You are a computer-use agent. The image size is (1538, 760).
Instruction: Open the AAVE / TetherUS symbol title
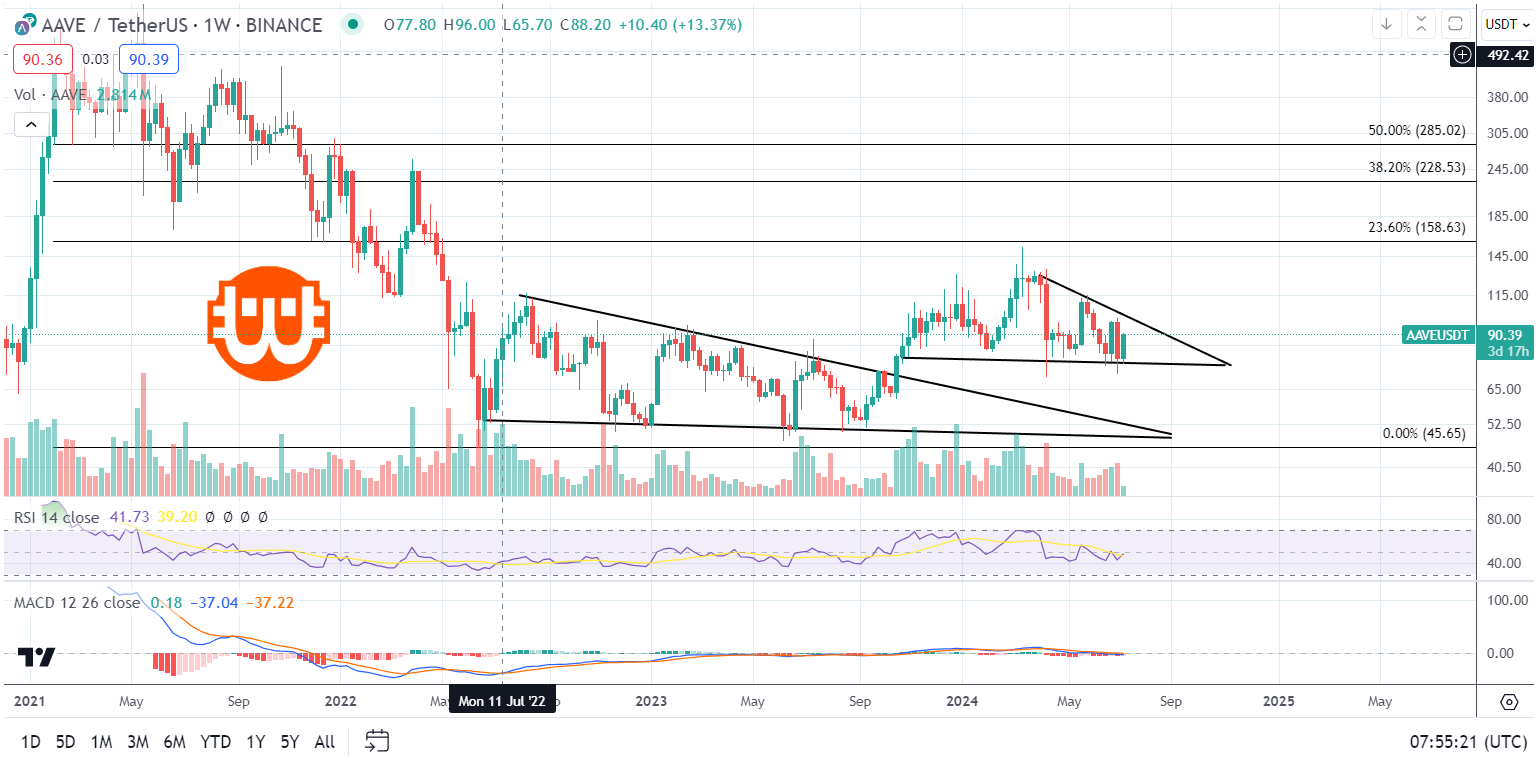117,24
